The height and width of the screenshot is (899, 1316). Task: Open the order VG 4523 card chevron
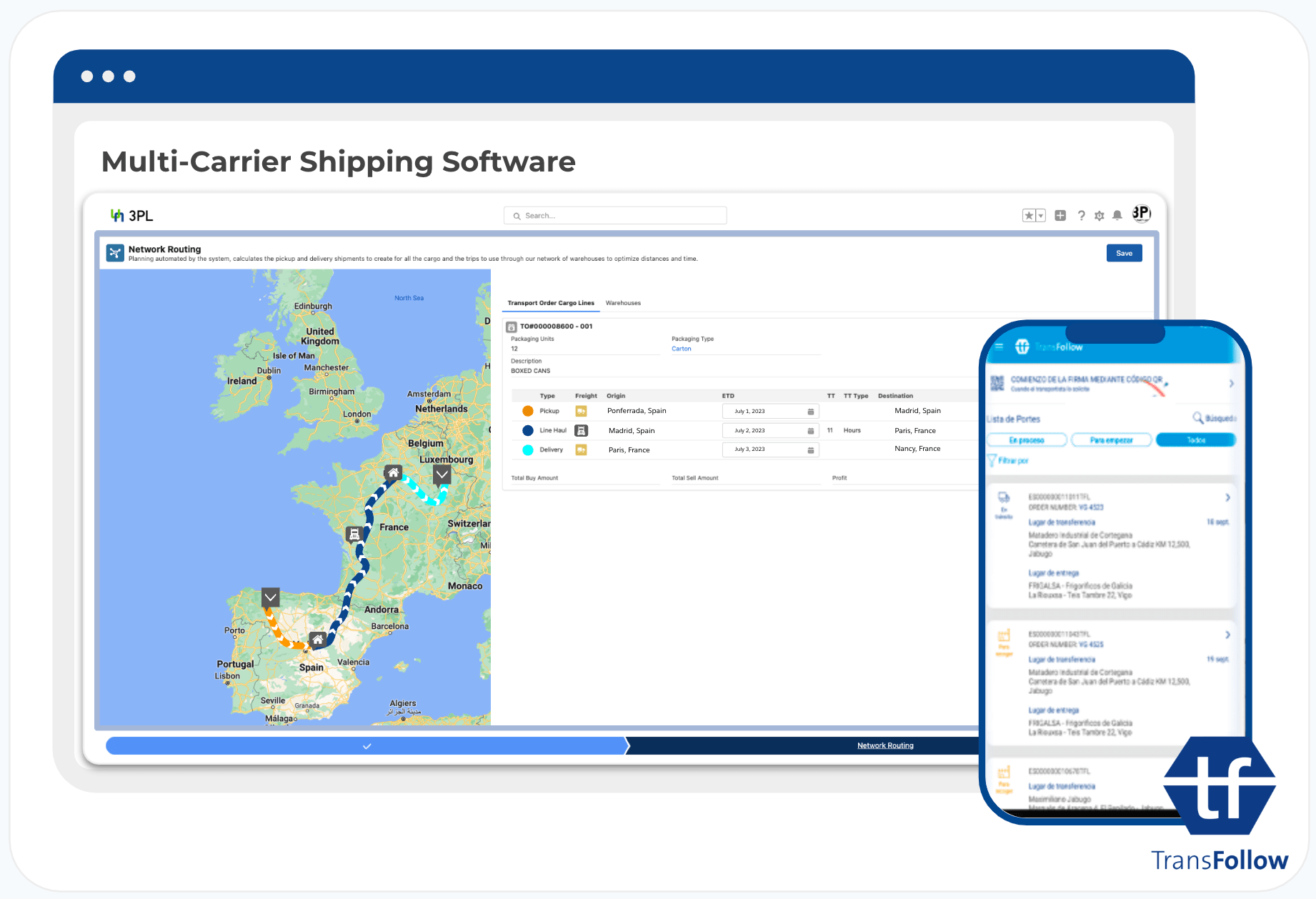[x=1227, y=497]
